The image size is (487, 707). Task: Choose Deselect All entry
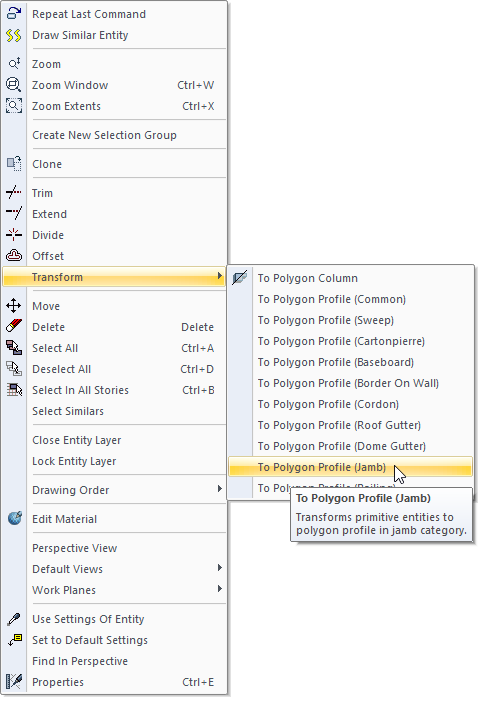click(114, 369)
